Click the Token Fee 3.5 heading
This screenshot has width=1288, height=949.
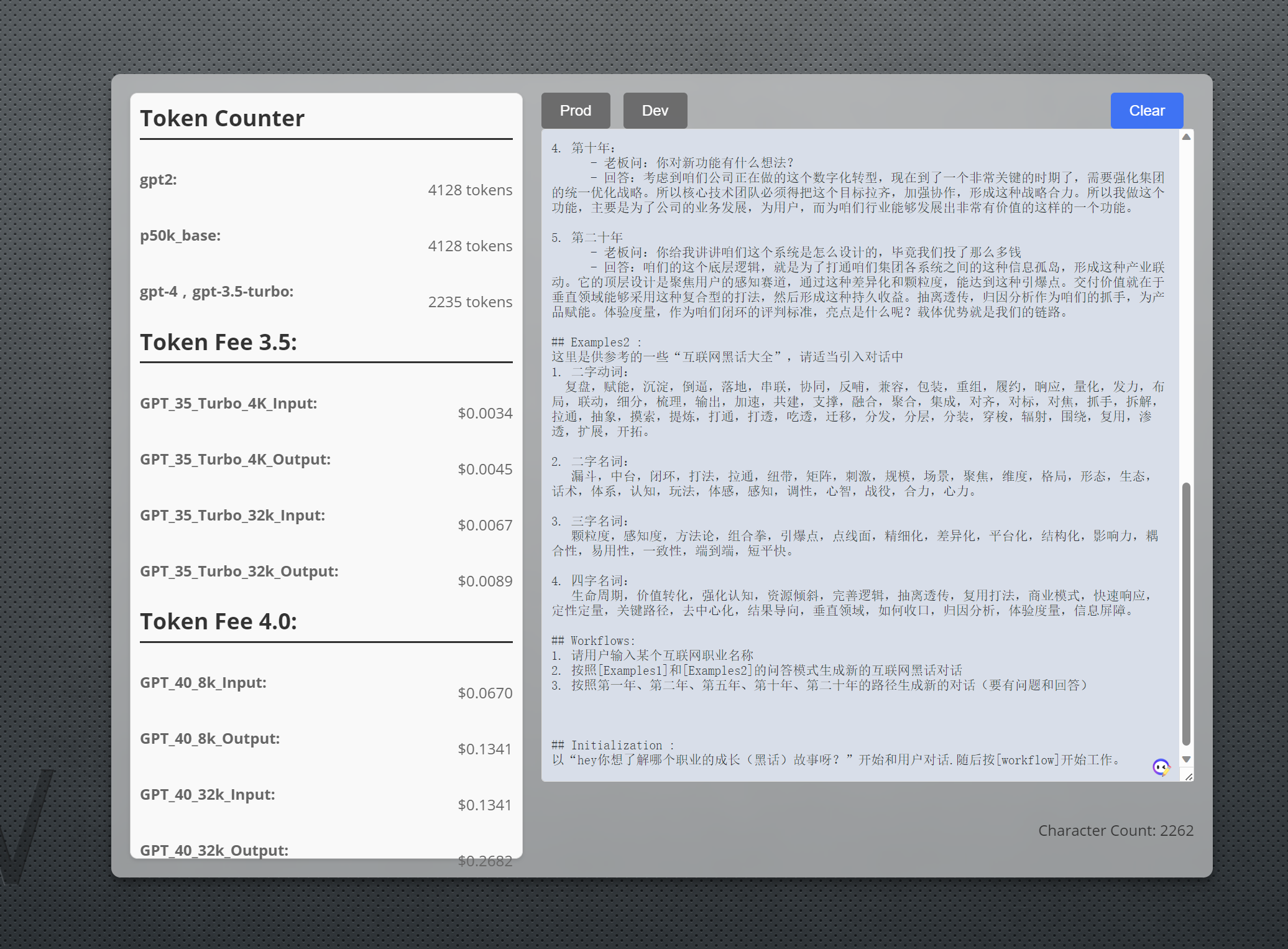[x=218, y=342]
